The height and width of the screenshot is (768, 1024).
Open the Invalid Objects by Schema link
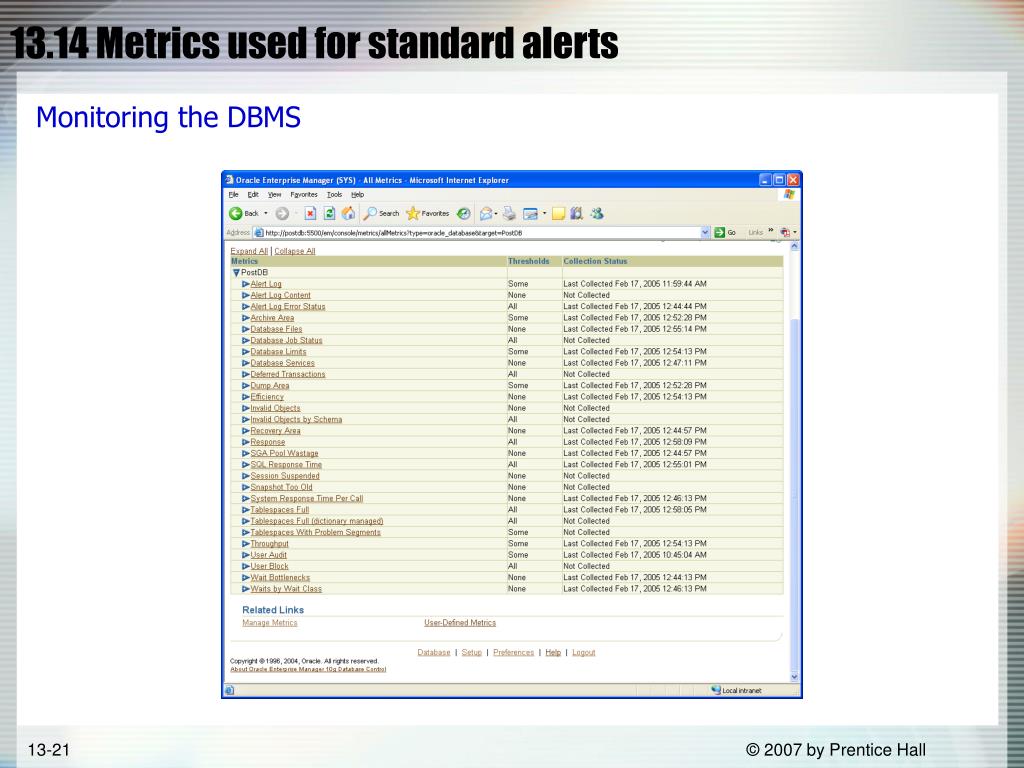pos(296,419)
